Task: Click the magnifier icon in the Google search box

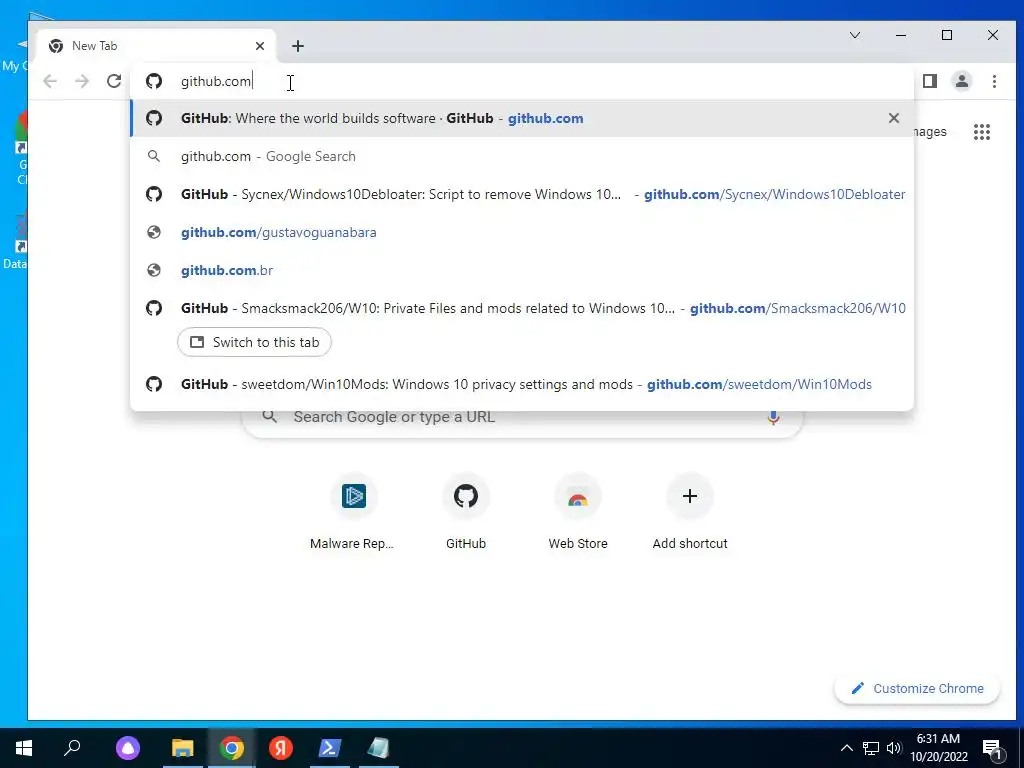Action: point(270,416)
